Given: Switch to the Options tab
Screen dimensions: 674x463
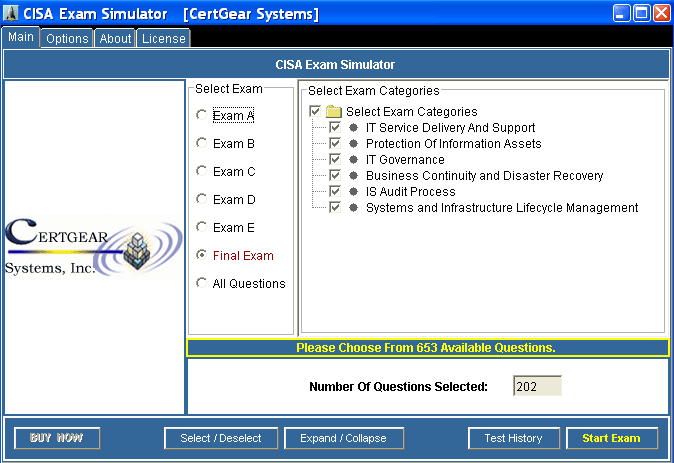Looking at the screenshot, I should pos(67,39).
